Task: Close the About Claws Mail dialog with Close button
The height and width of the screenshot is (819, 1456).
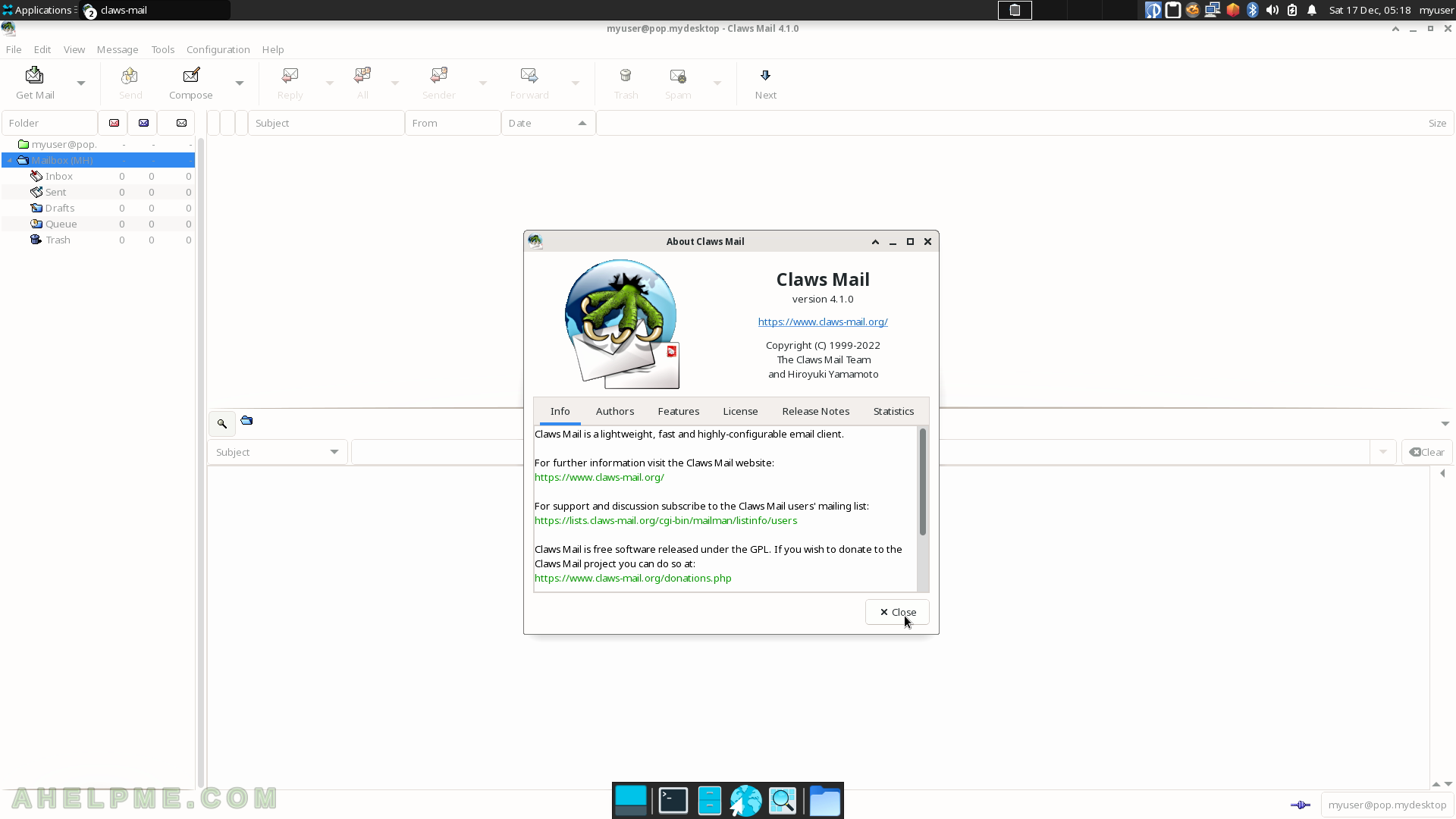Action: (897, 612)
